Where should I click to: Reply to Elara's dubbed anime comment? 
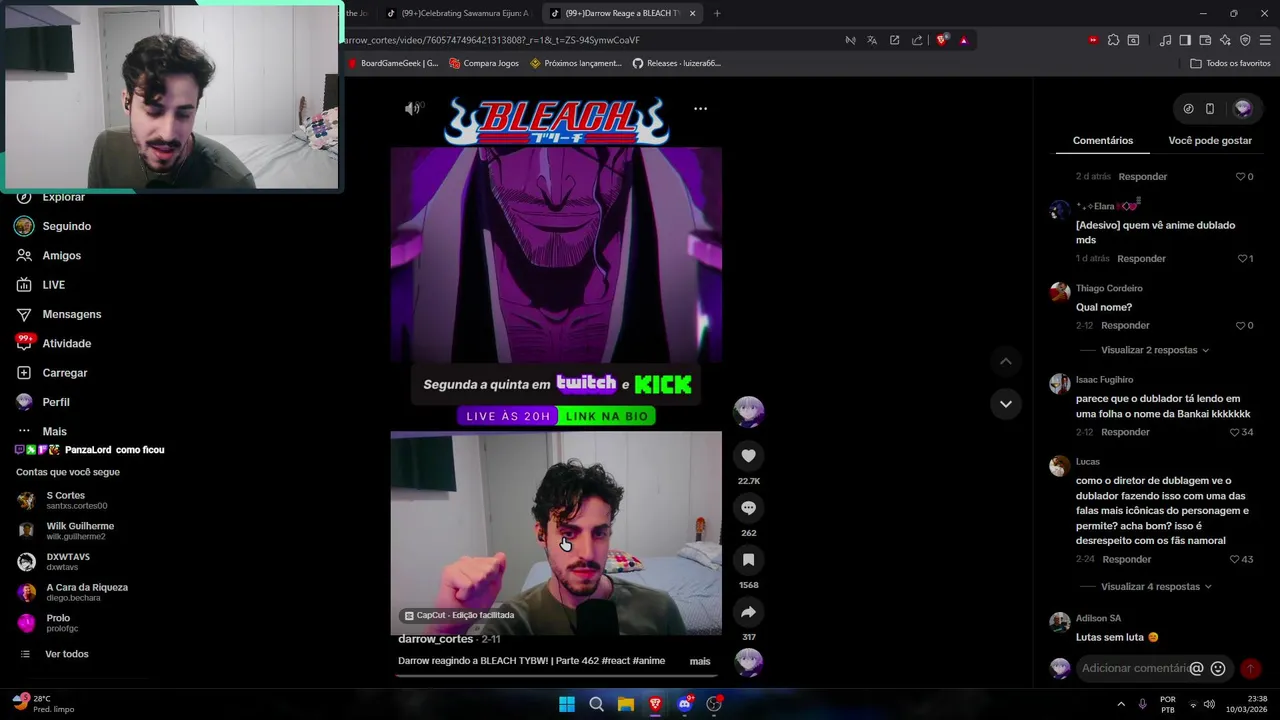(x=1141, y=259)
